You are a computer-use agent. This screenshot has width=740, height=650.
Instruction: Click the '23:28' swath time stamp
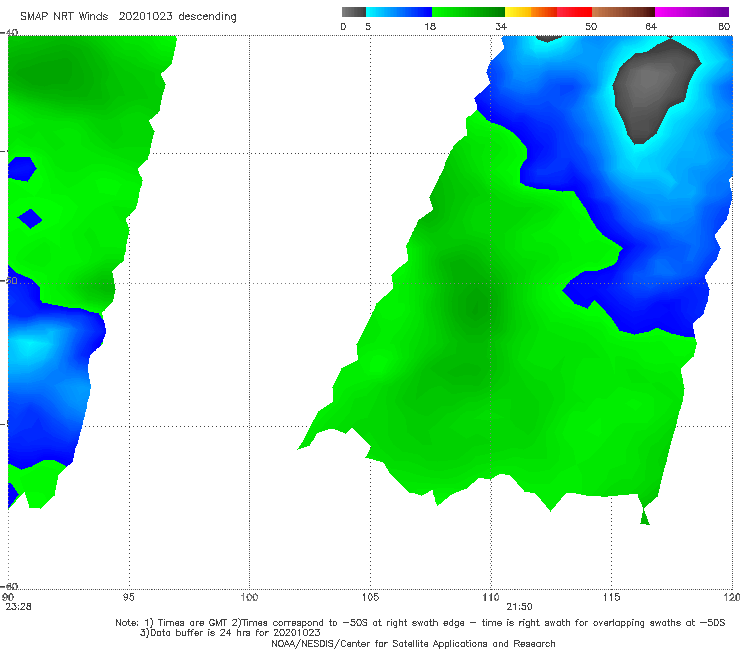[18, 607]
